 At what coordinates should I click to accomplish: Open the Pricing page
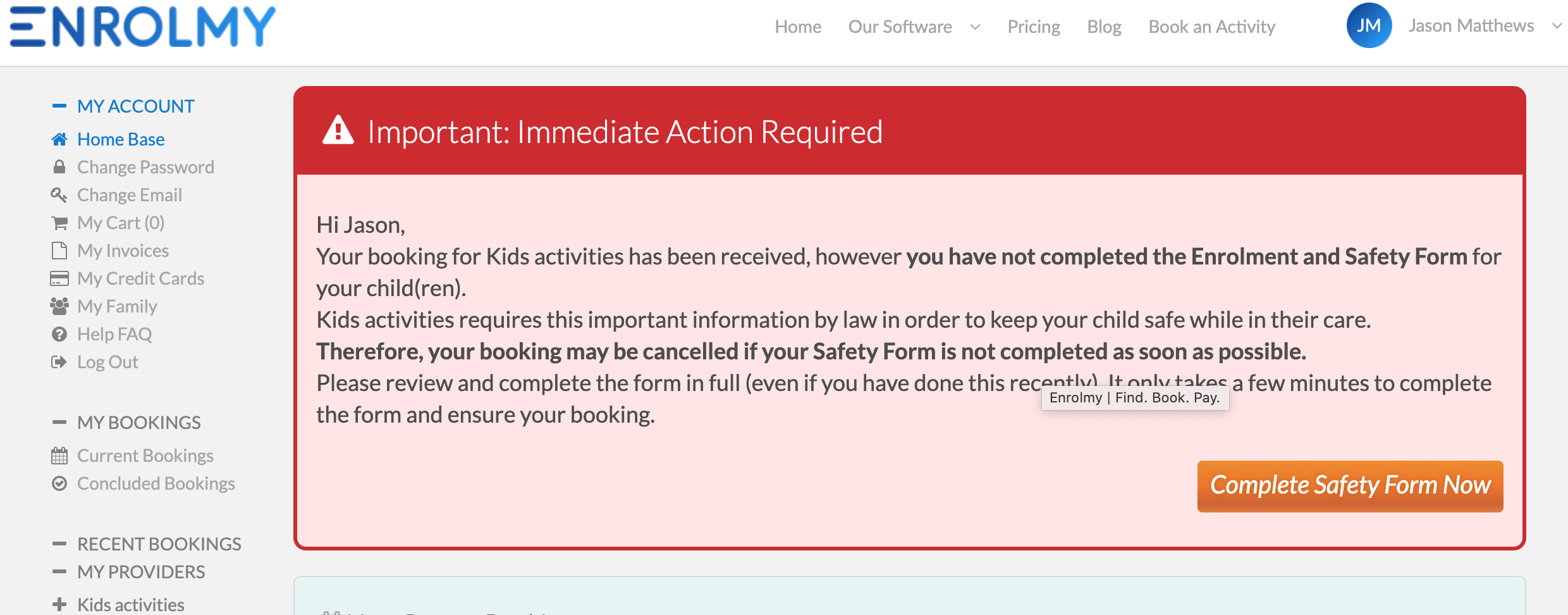[x=1034, y=27]
